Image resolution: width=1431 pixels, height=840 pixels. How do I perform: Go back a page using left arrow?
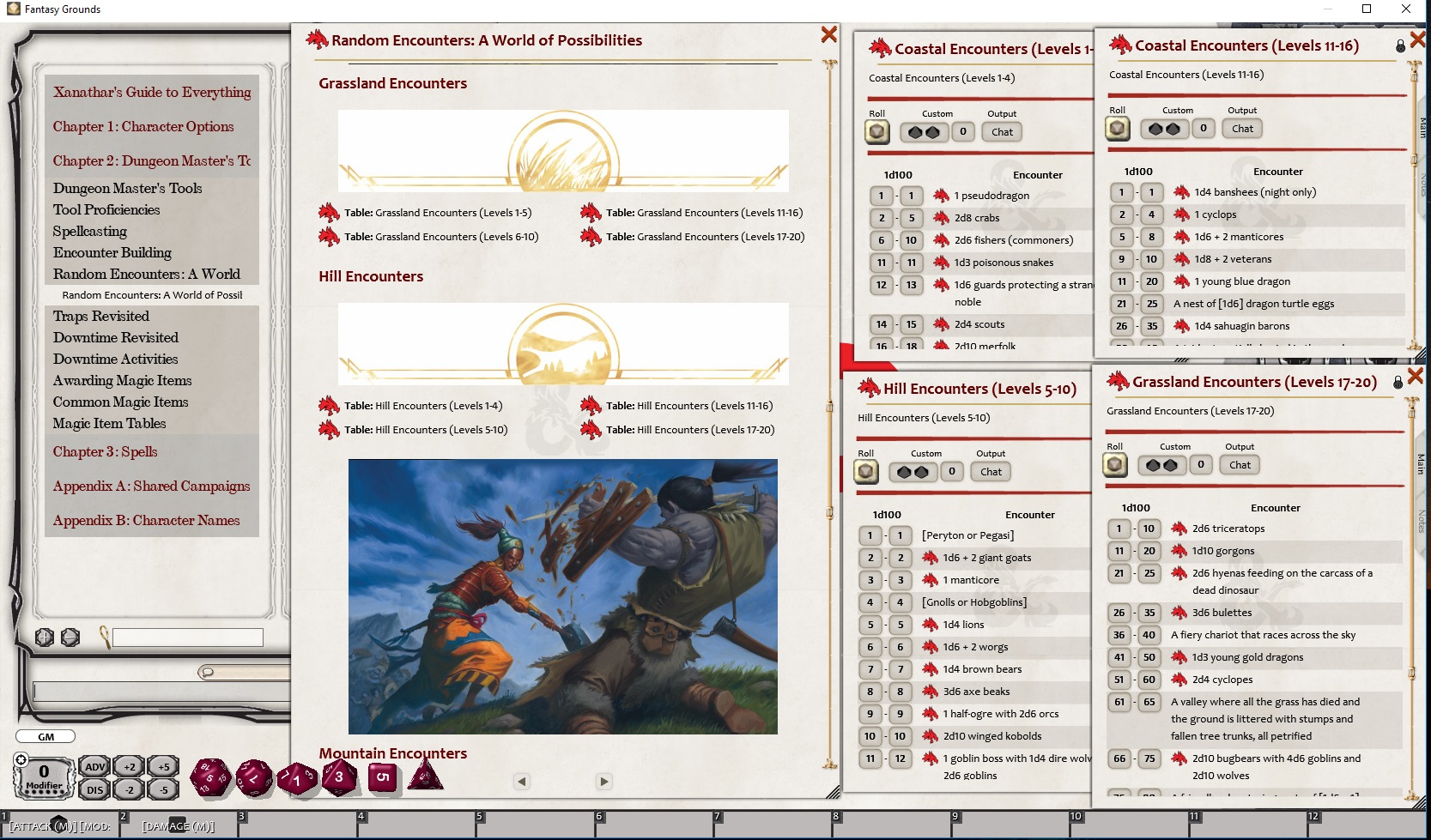pyautogui.click(x=521, y=782)
